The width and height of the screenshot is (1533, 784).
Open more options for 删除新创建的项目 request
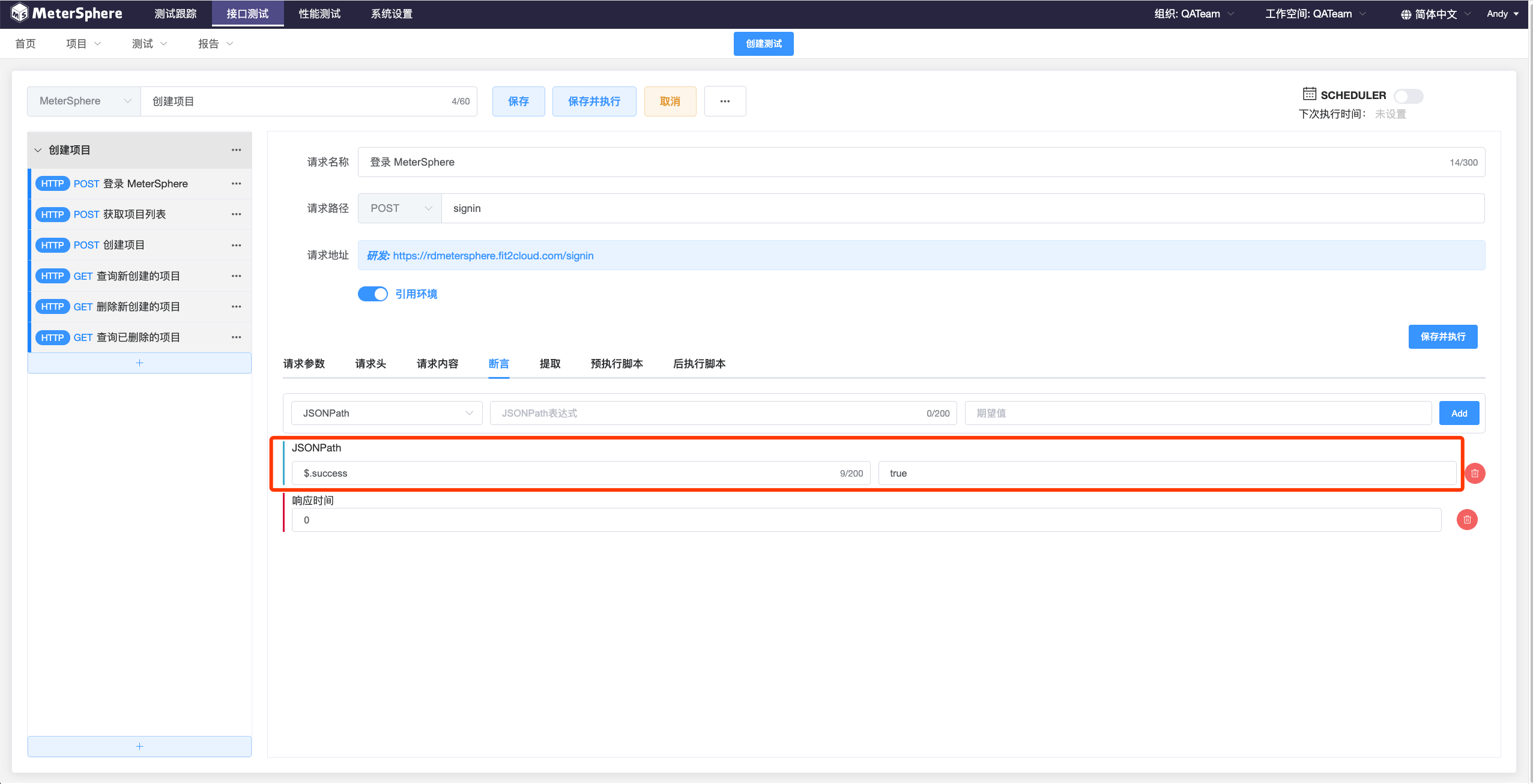point(237,307)
